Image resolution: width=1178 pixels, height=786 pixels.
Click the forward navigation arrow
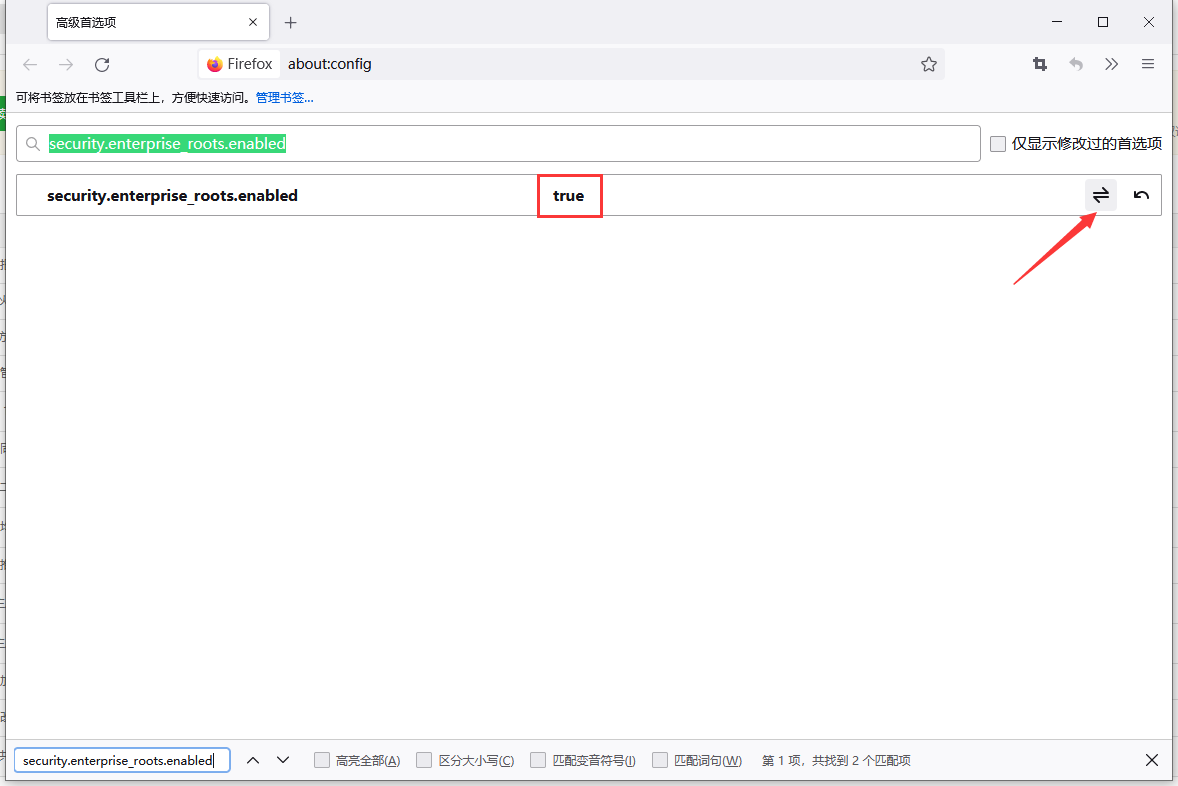coord(66,64)
